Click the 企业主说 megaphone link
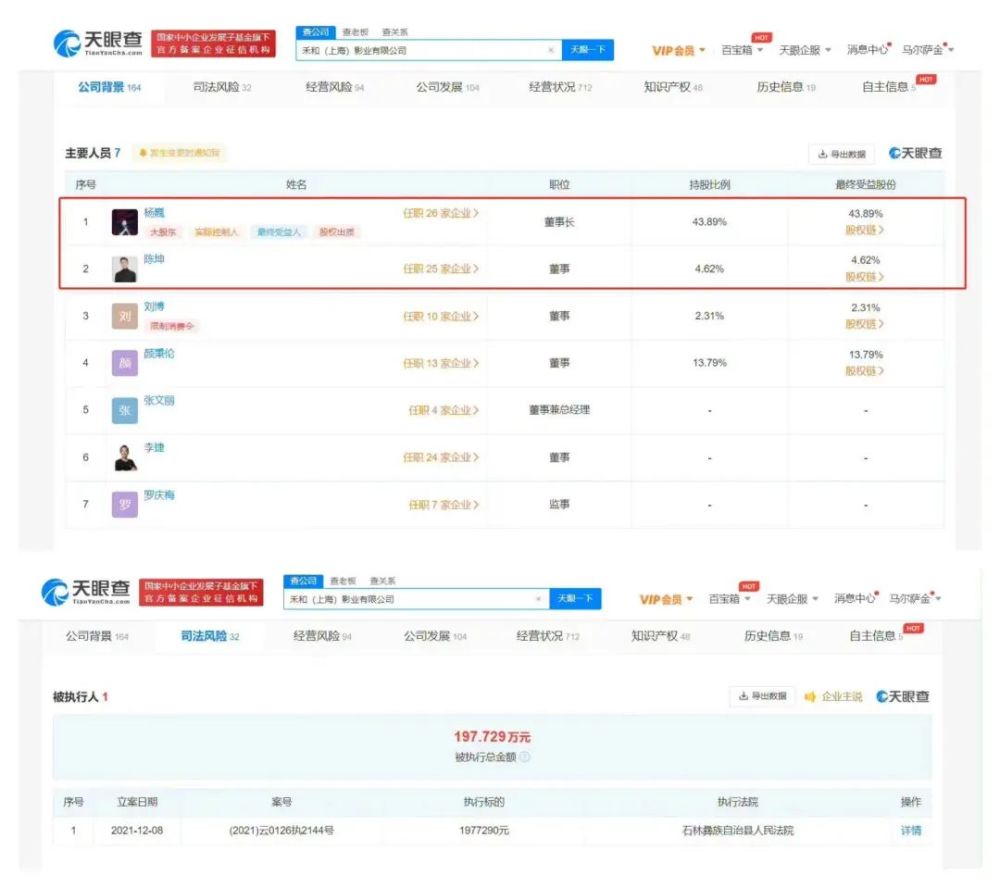1000x888 pixels. tap(834, 697)
